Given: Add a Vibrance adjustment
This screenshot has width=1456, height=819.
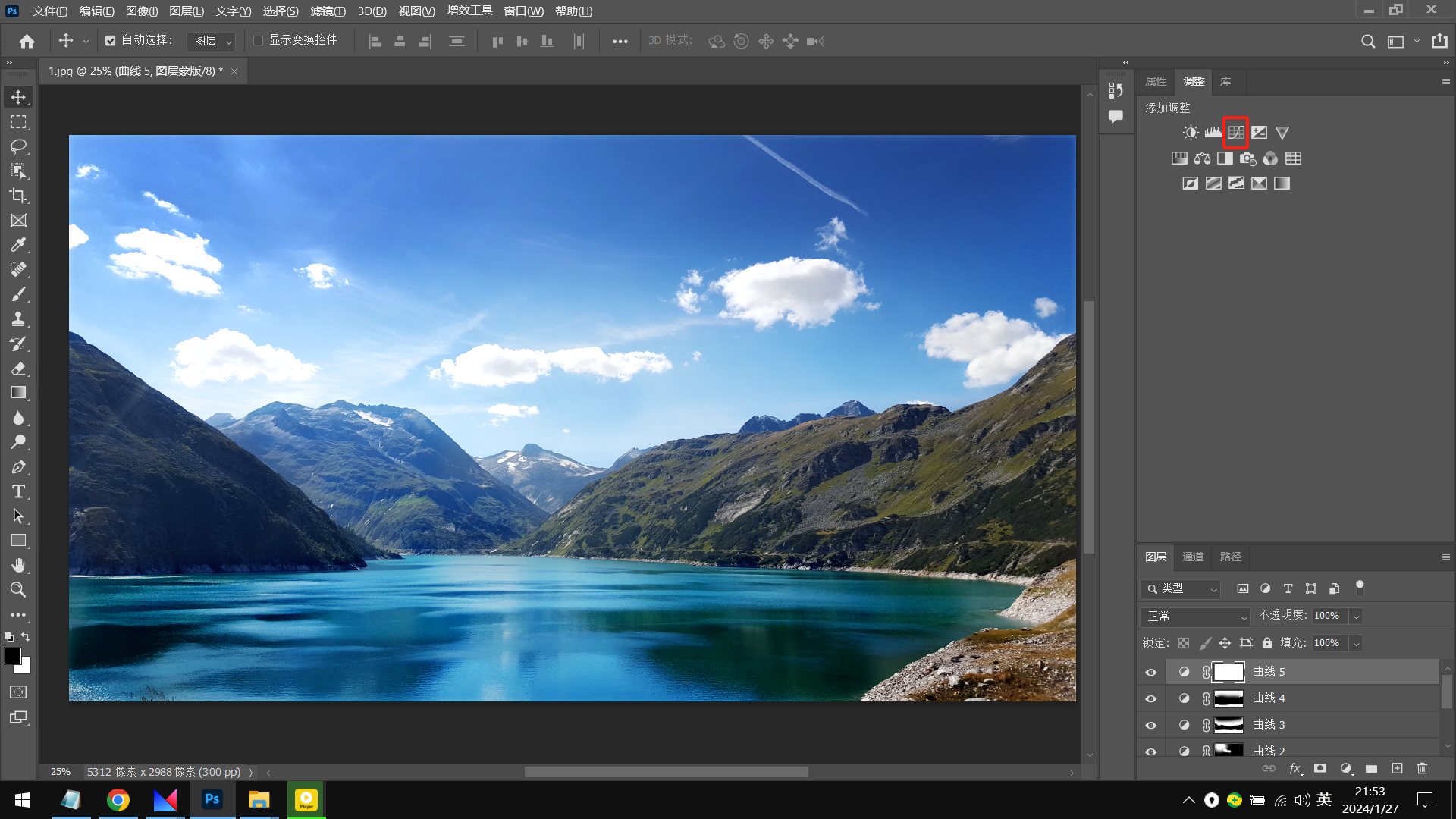Looking at the screenshot, I should [1282, 133].
